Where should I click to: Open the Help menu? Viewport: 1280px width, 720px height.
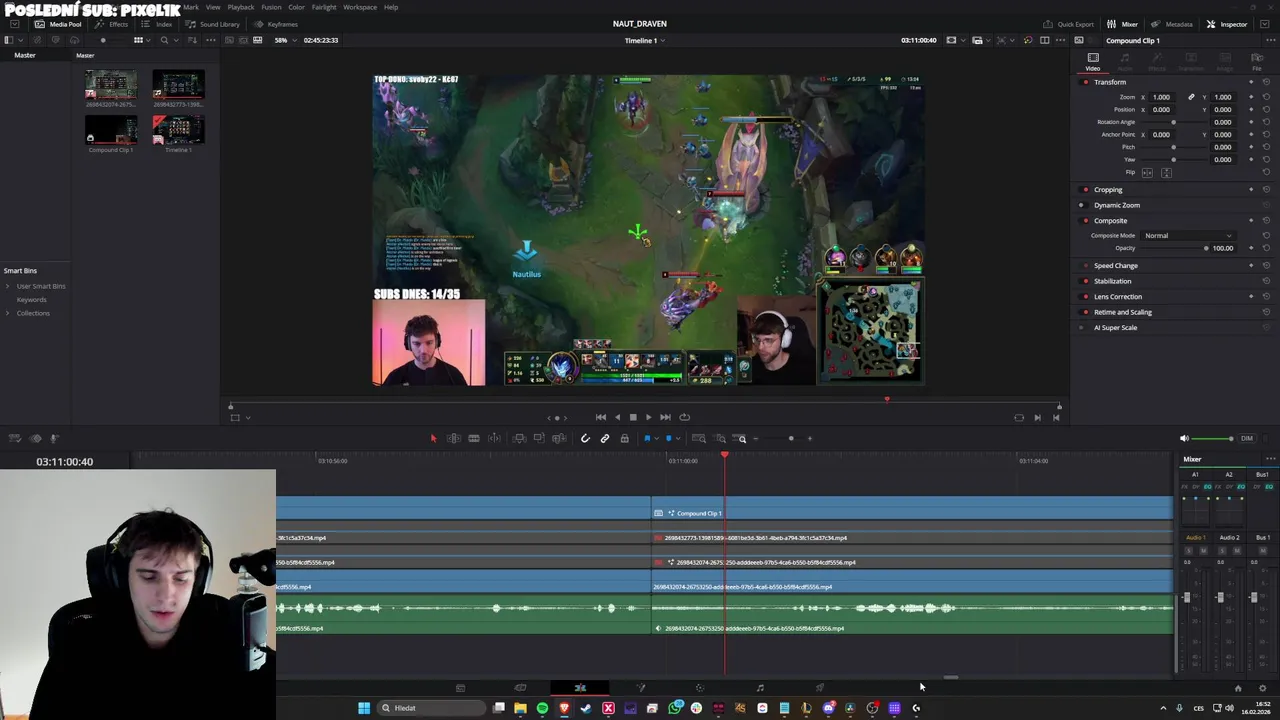pyautogui.click(x=391, y=7)
